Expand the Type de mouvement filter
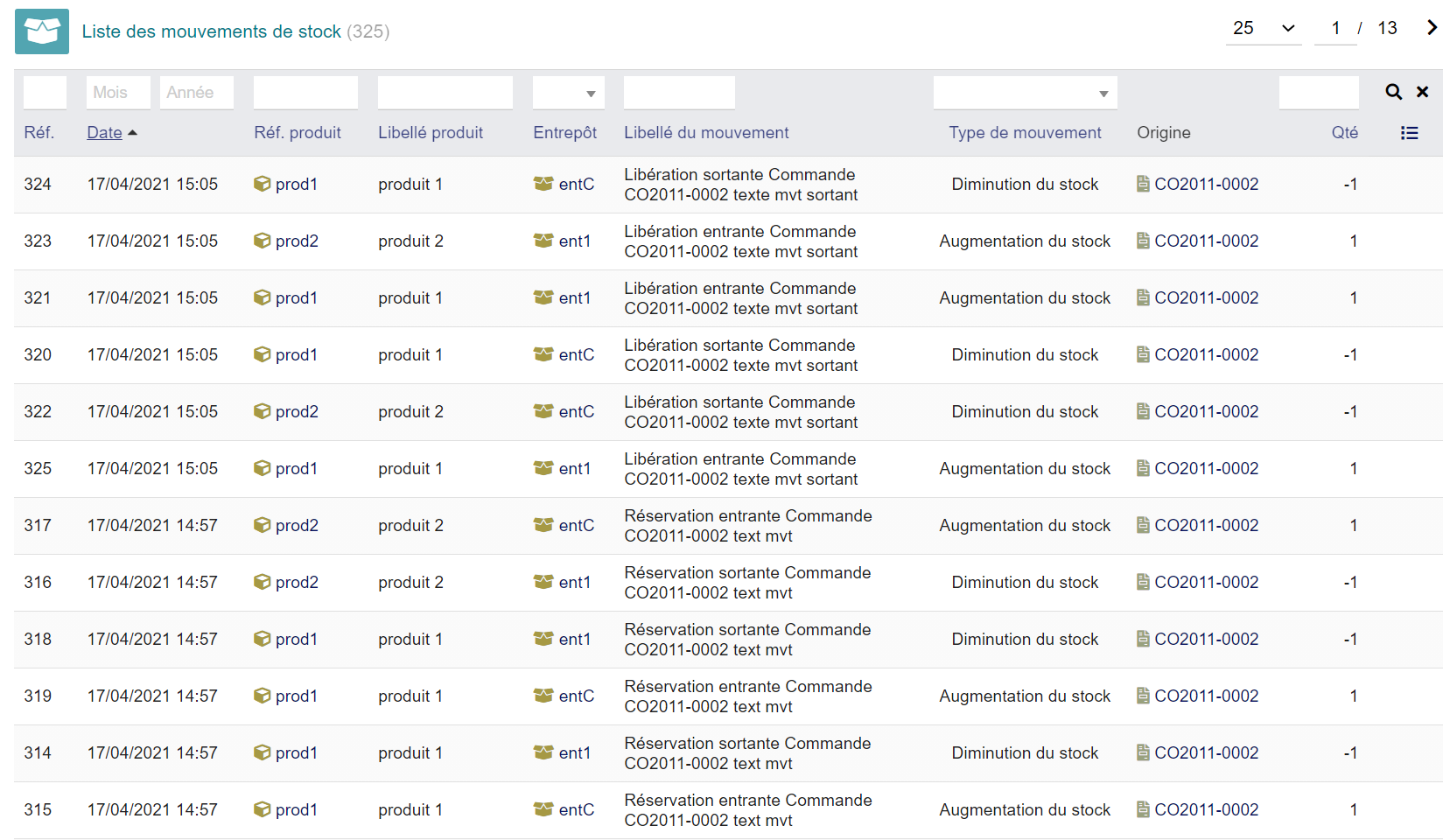The image size is (1443, 840). (x=1025, y=93)
